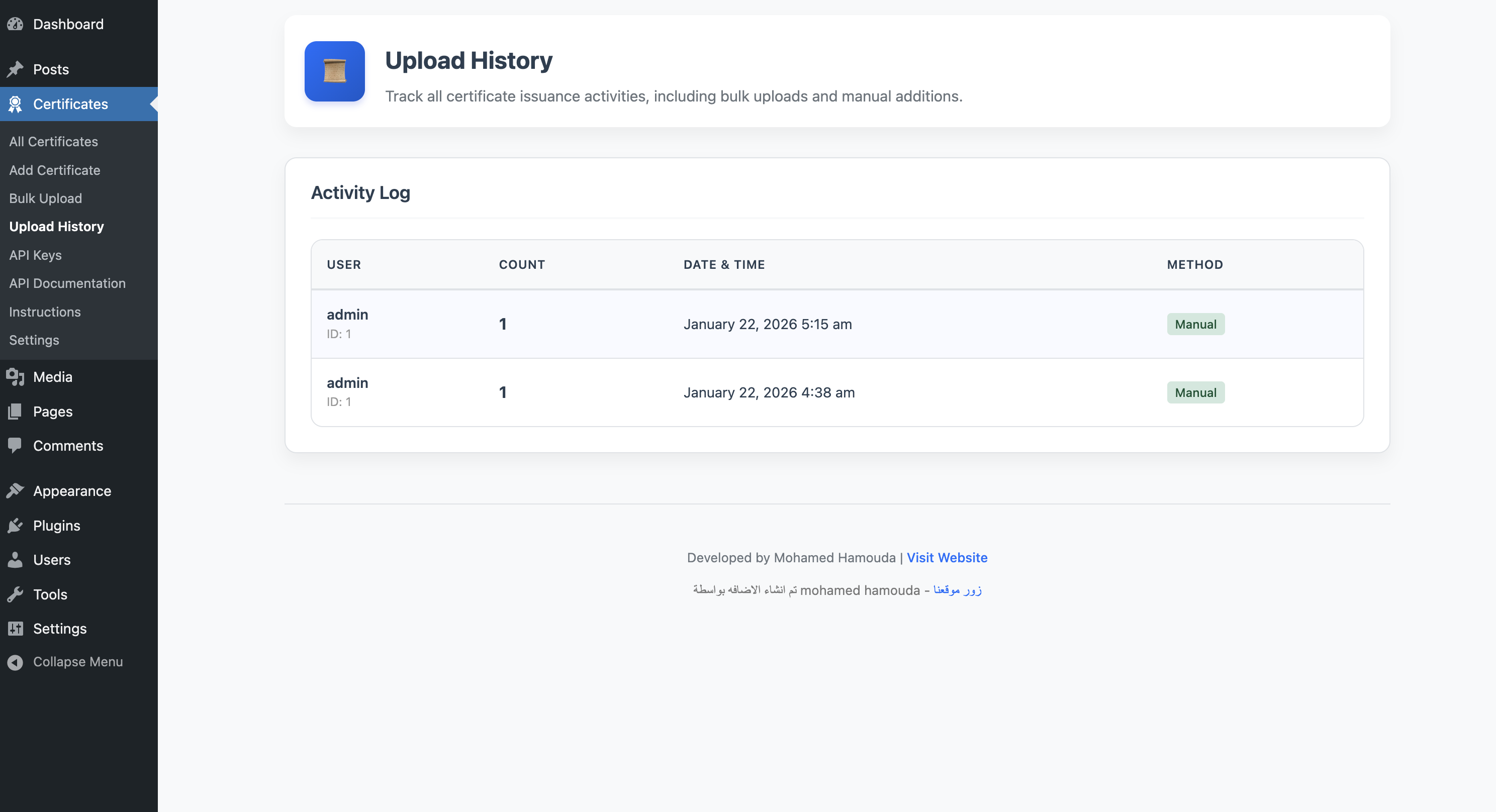This screenshot has width=1496, height=812.
Task: Click the Comments speech bubble icon
Action: pyautogui.click(x=15, y=445)
